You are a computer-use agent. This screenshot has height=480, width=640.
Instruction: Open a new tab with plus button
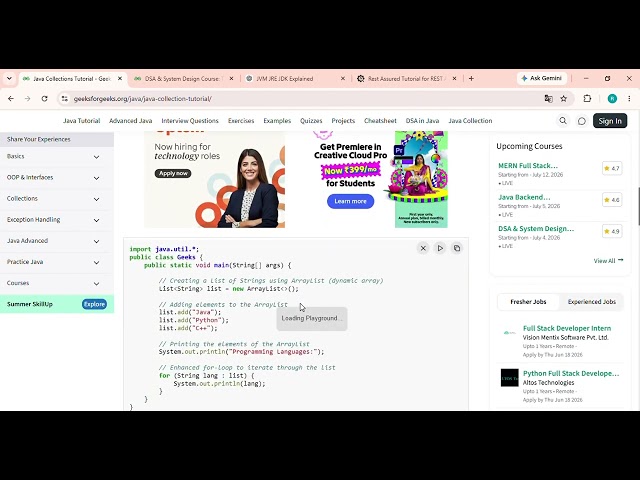[x=471, y=78]
